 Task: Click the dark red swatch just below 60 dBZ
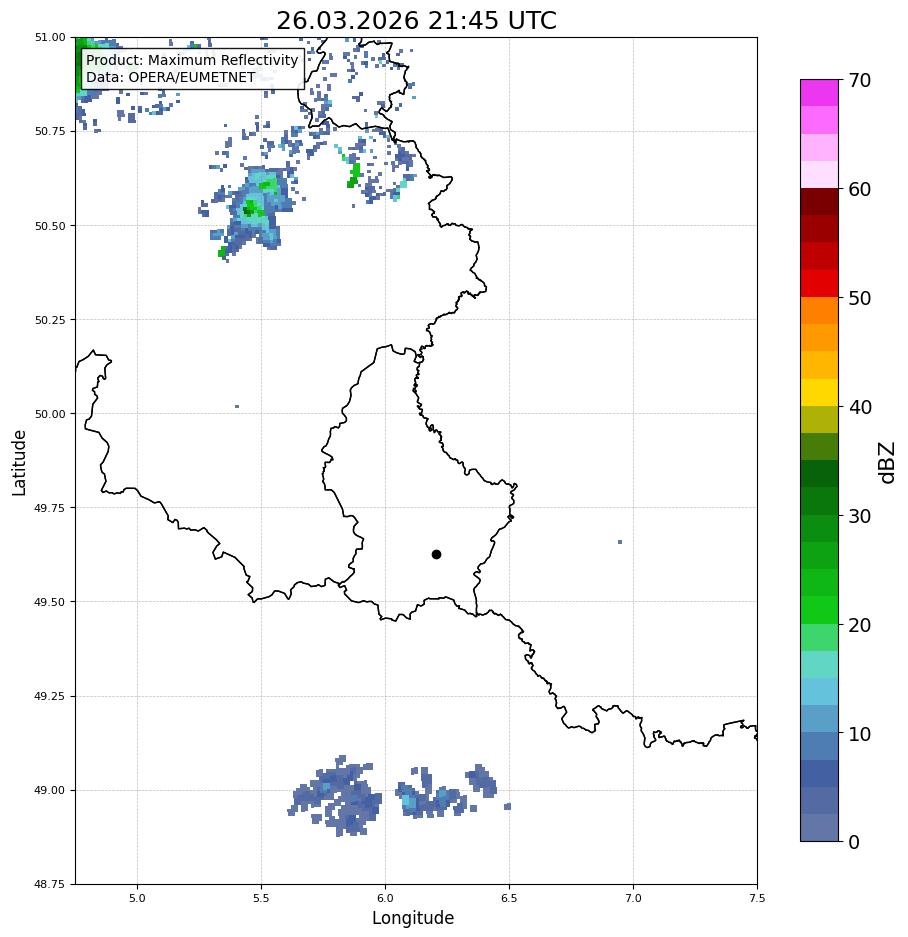(820, 201)
